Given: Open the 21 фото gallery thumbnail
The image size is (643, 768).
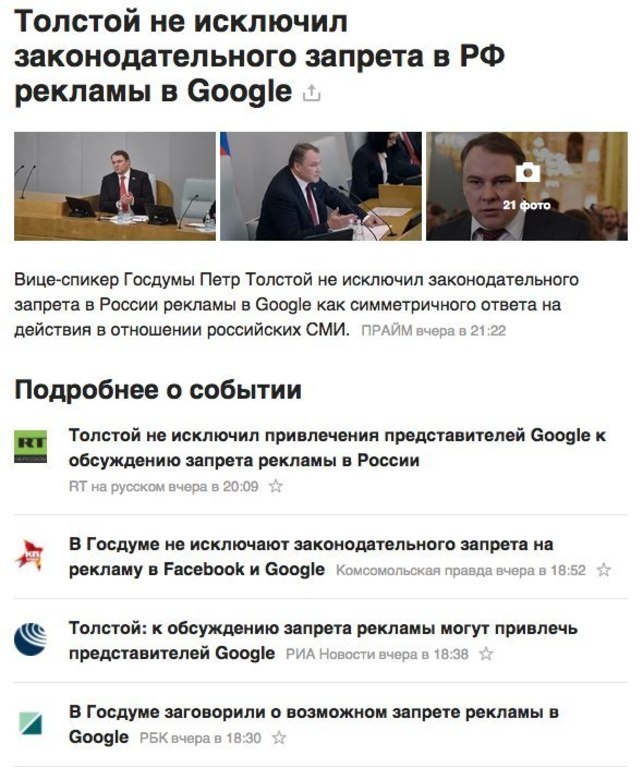Looking at the screenshot, I should [526, 186].
